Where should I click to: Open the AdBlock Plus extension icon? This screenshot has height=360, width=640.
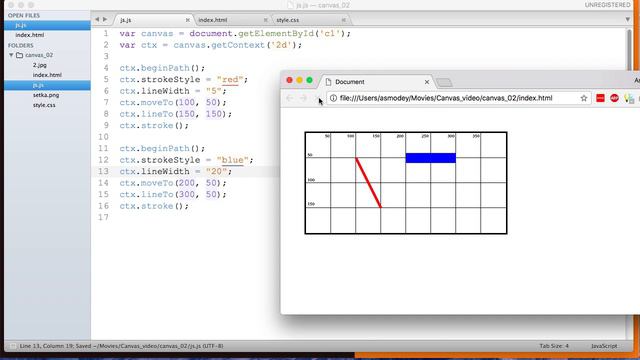614,98
